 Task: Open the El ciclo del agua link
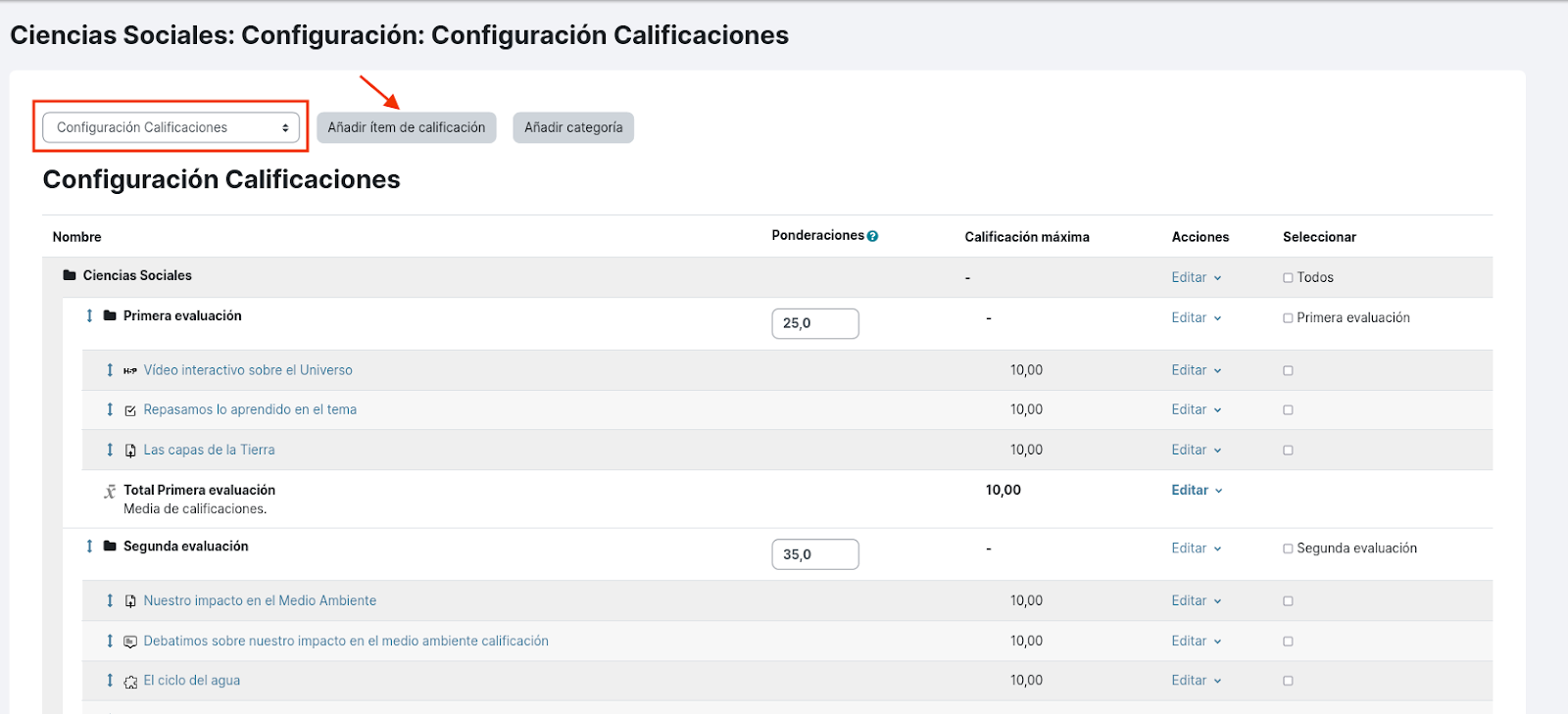192,680
